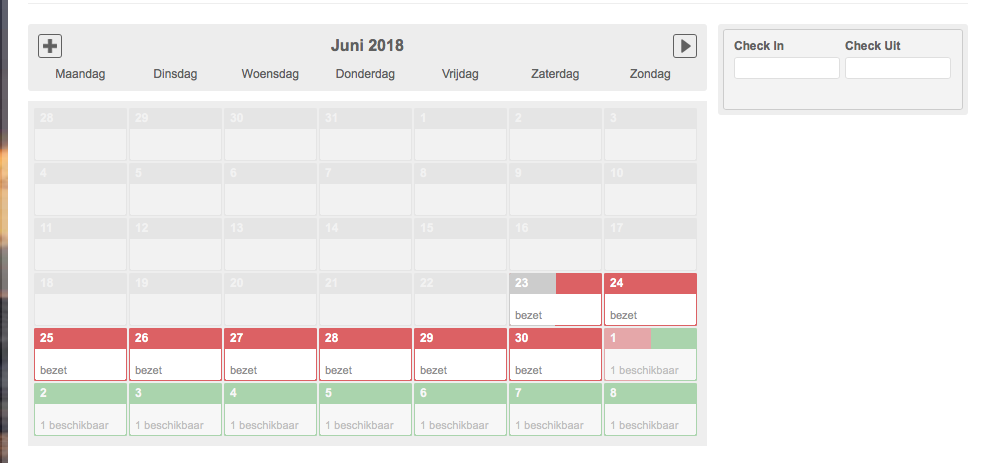
Task: Click the Check In date field
Action: pos(787,68)
